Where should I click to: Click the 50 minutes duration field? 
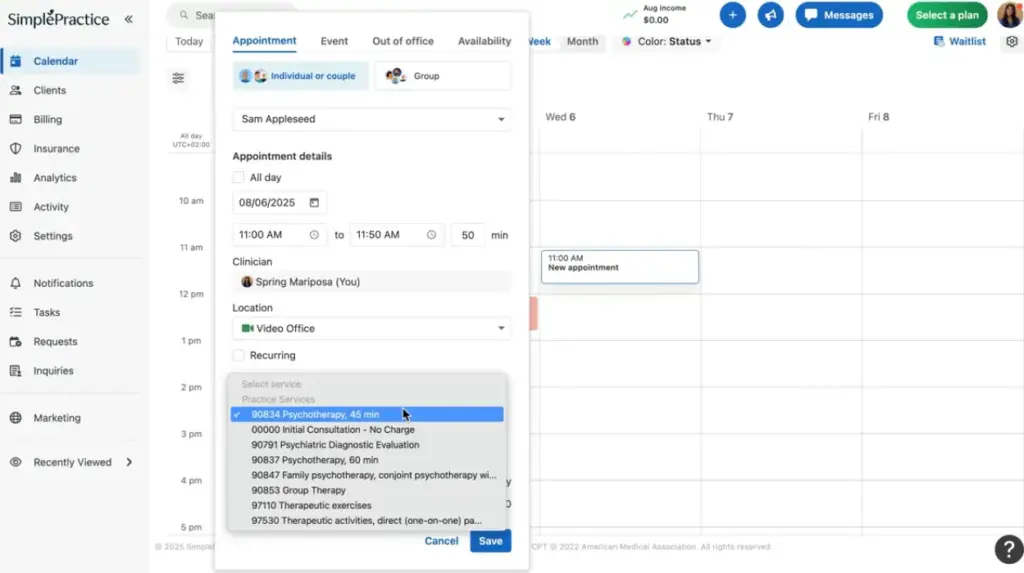[x=468, y=235]
